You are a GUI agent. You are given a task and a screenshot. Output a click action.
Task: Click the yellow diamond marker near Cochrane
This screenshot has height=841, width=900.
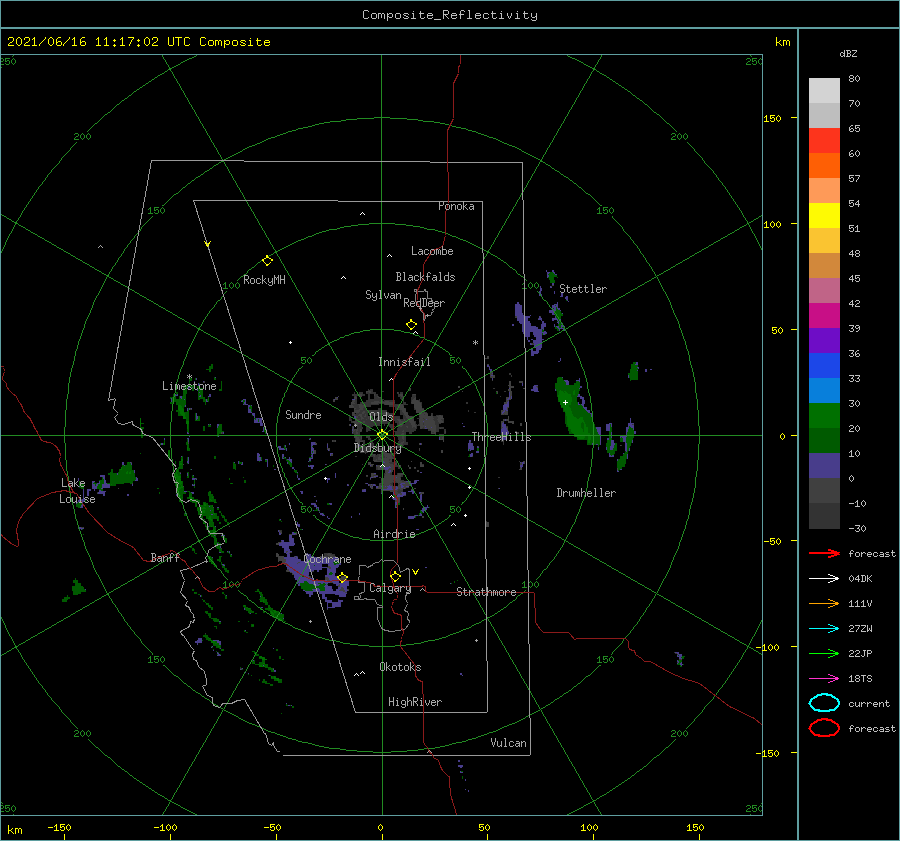[x=342, y=578]
